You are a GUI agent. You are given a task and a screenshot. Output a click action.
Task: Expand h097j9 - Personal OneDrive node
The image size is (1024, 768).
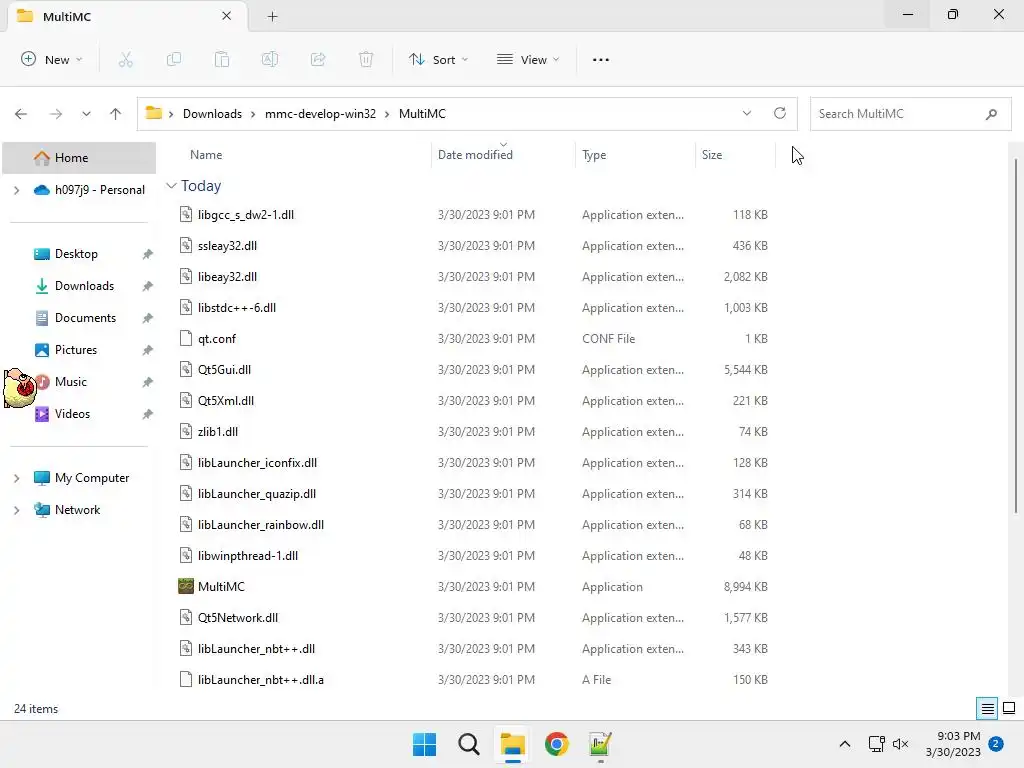click(16, 190)
